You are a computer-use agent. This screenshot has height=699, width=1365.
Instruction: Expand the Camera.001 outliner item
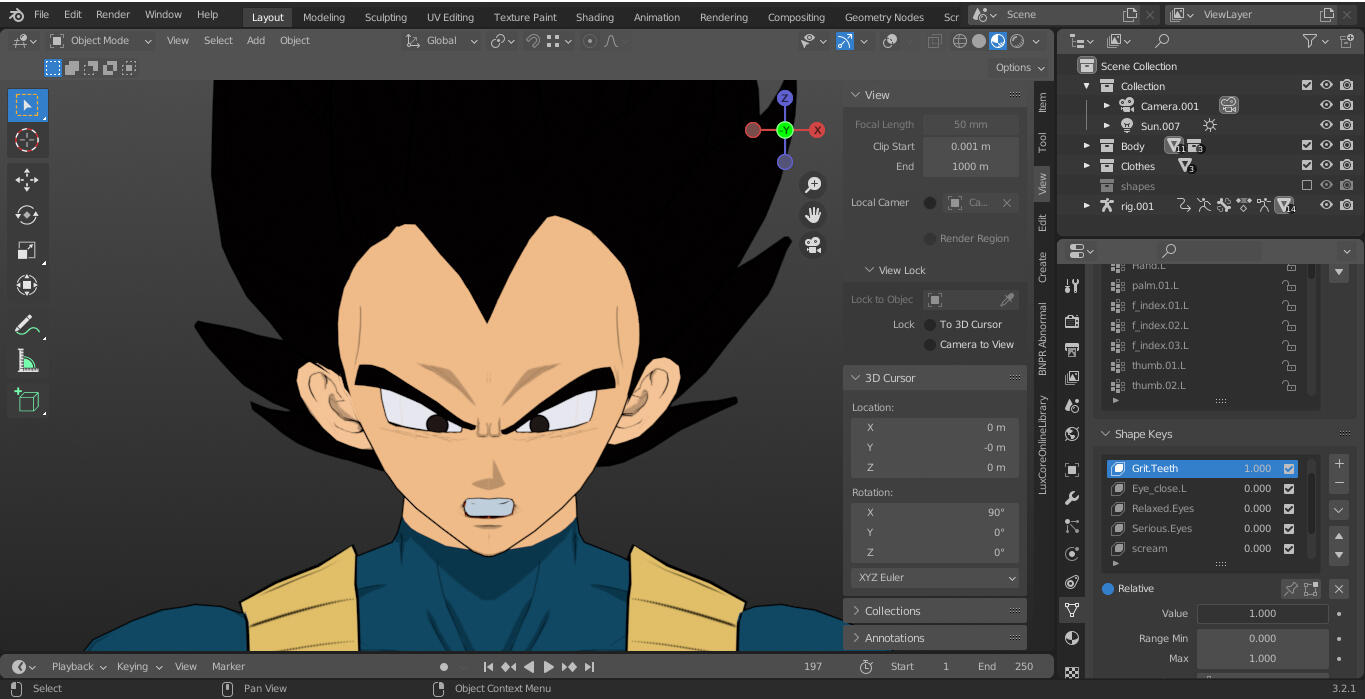coord(1107,105)
